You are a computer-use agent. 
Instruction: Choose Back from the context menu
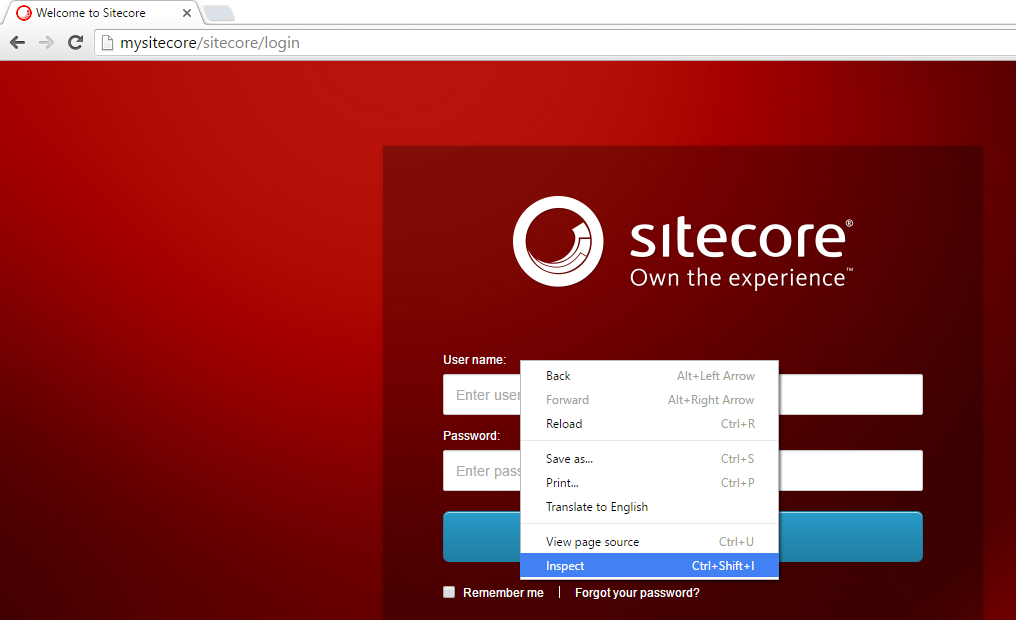pos(649,376)
